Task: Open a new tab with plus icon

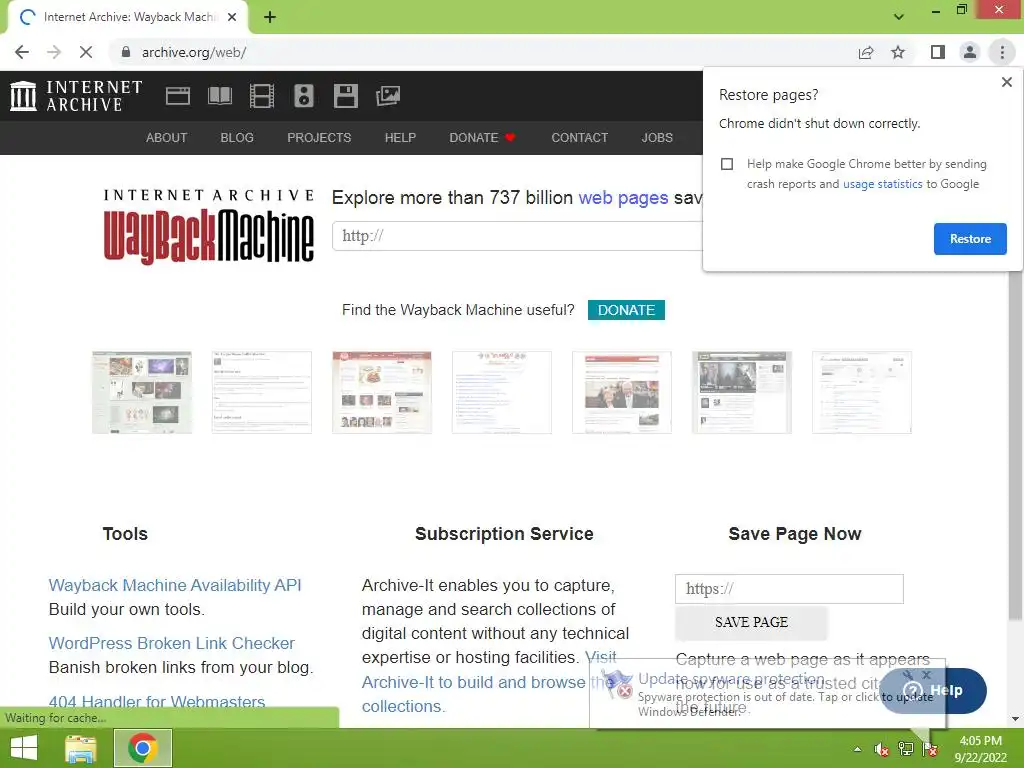Action: pyautogui.click(x=270, y=18)
